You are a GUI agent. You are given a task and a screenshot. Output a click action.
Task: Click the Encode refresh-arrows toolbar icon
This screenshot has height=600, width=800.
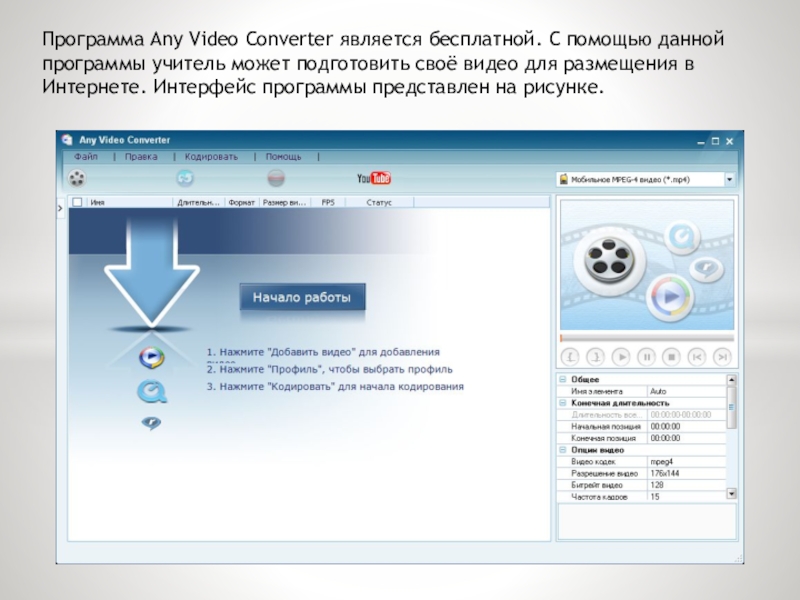click(185, 178)
